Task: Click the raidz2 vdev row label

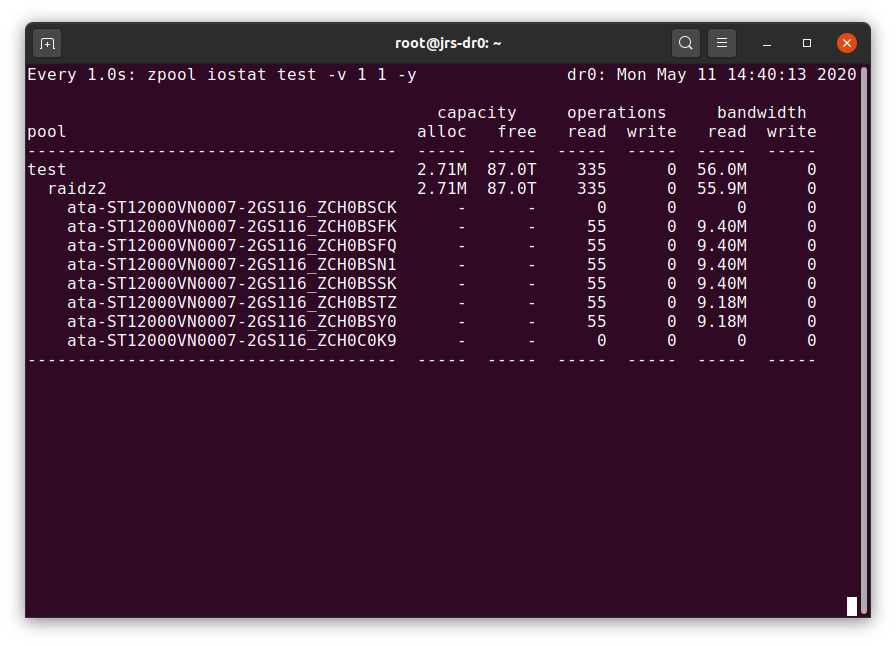Action: click(77, 189)
